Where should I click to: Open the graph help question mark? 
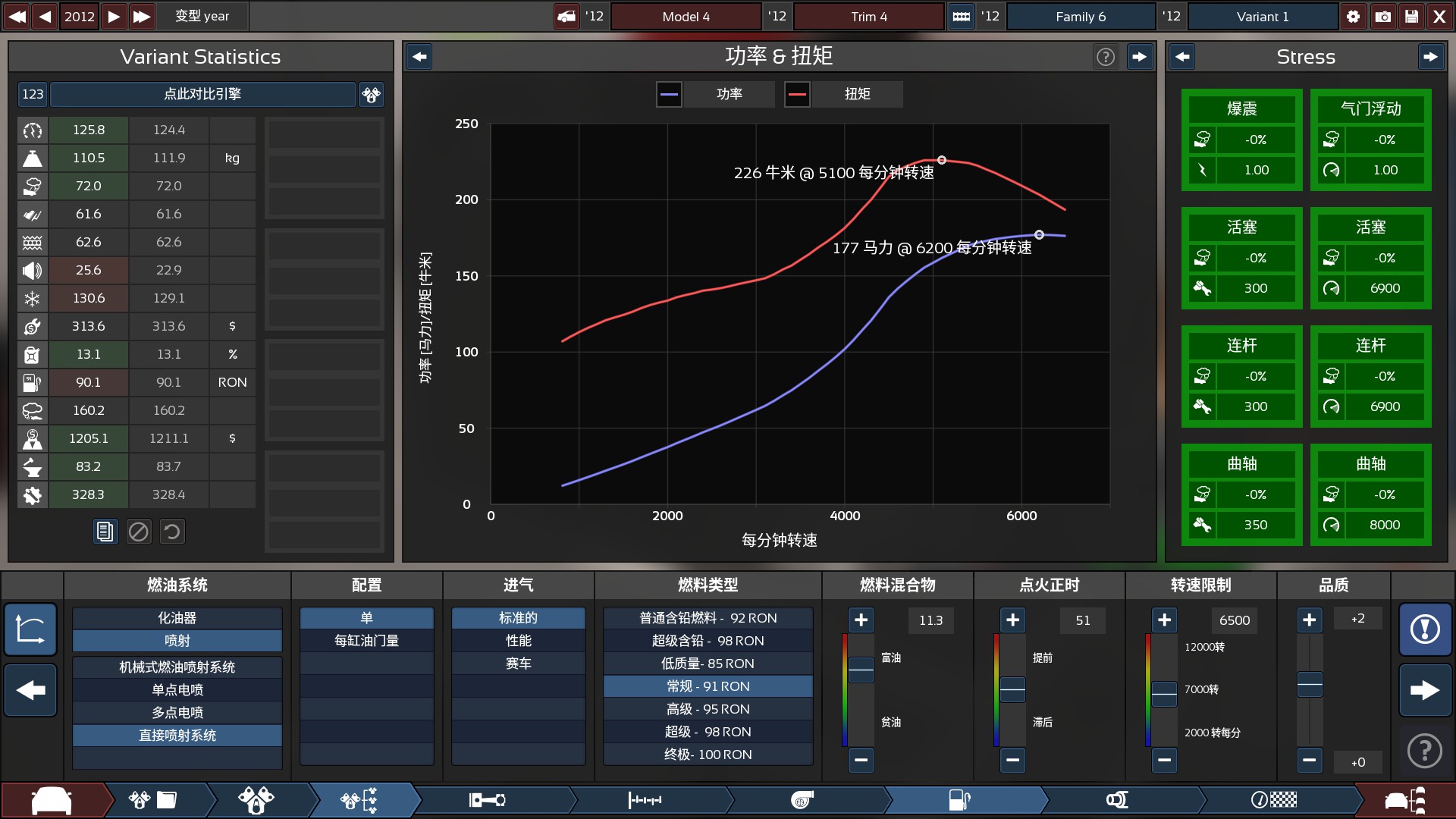pyautogui.click(x=1105, y=57)
